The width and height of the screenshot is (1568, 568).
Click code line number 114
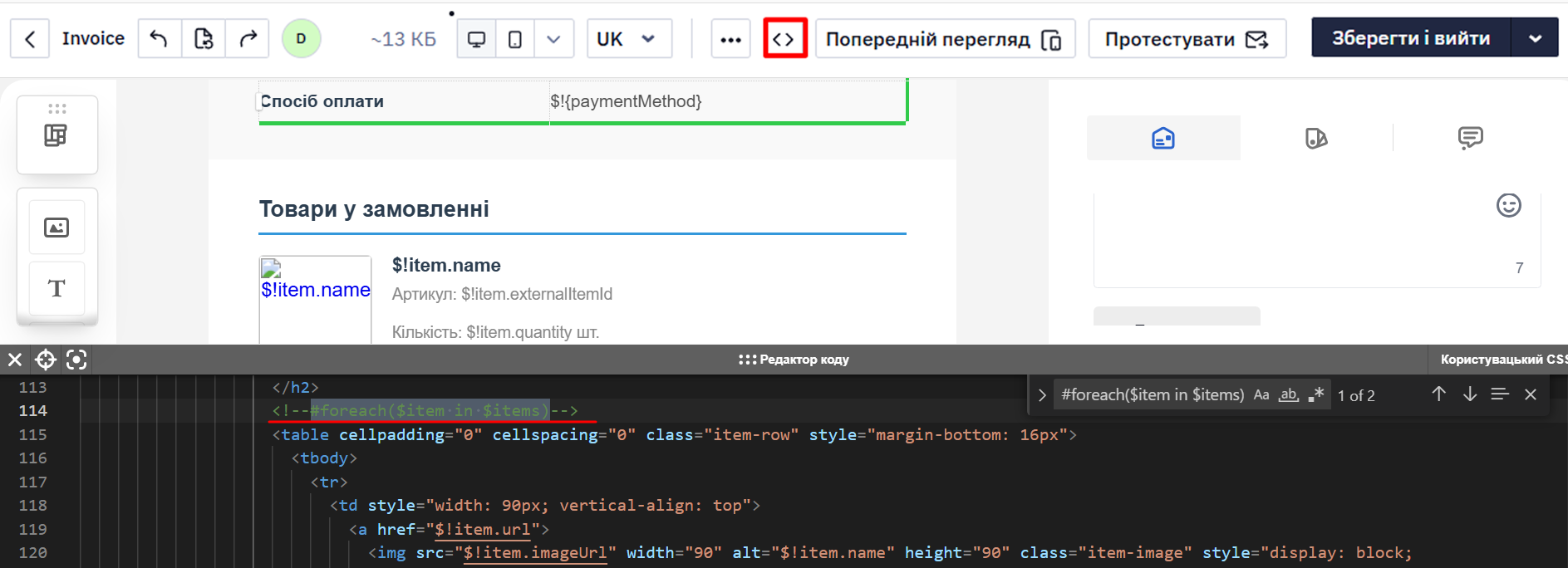click(x=33, y=410)
